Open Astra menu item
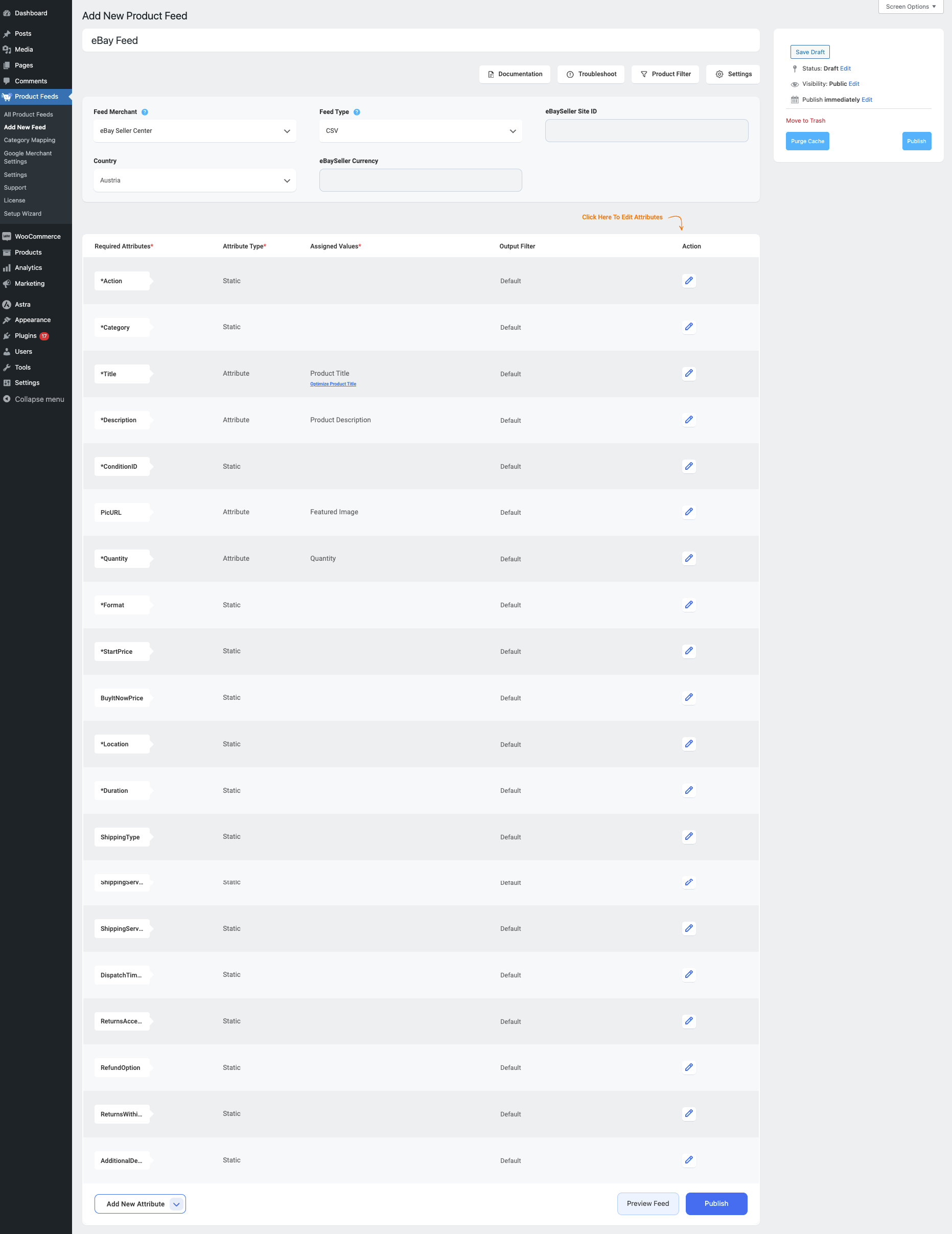This screenshot has width=952, height=1234. coord(36,305)
